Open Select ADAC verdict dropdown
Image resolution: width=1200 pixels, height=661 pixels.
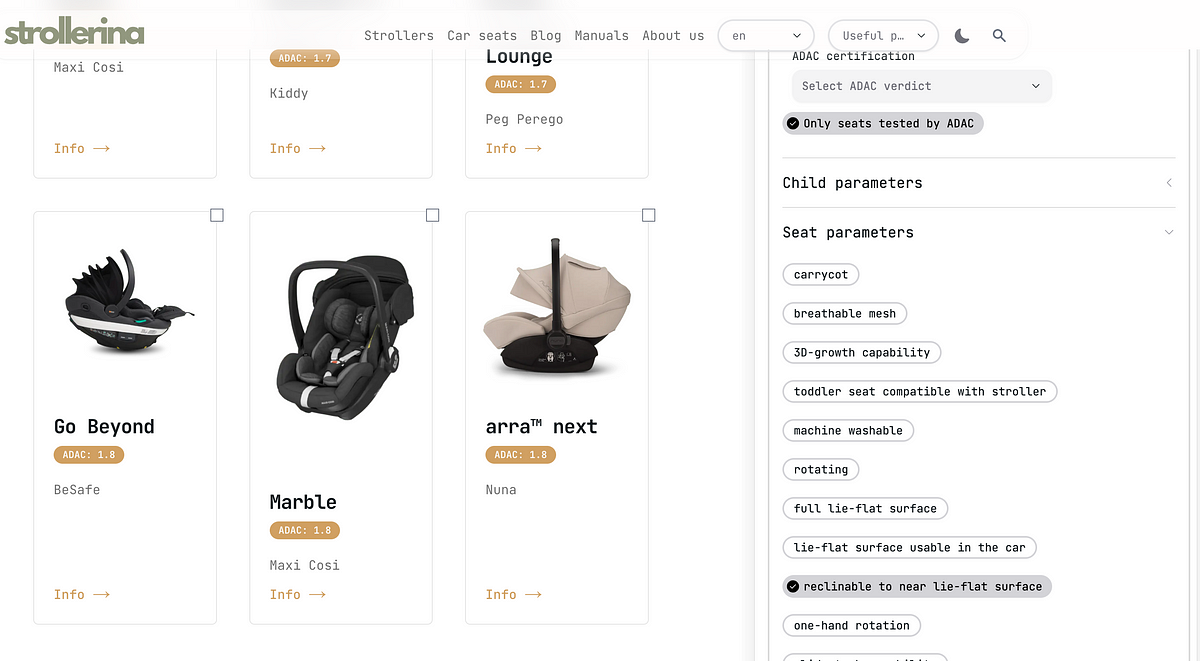click(921, 86)
